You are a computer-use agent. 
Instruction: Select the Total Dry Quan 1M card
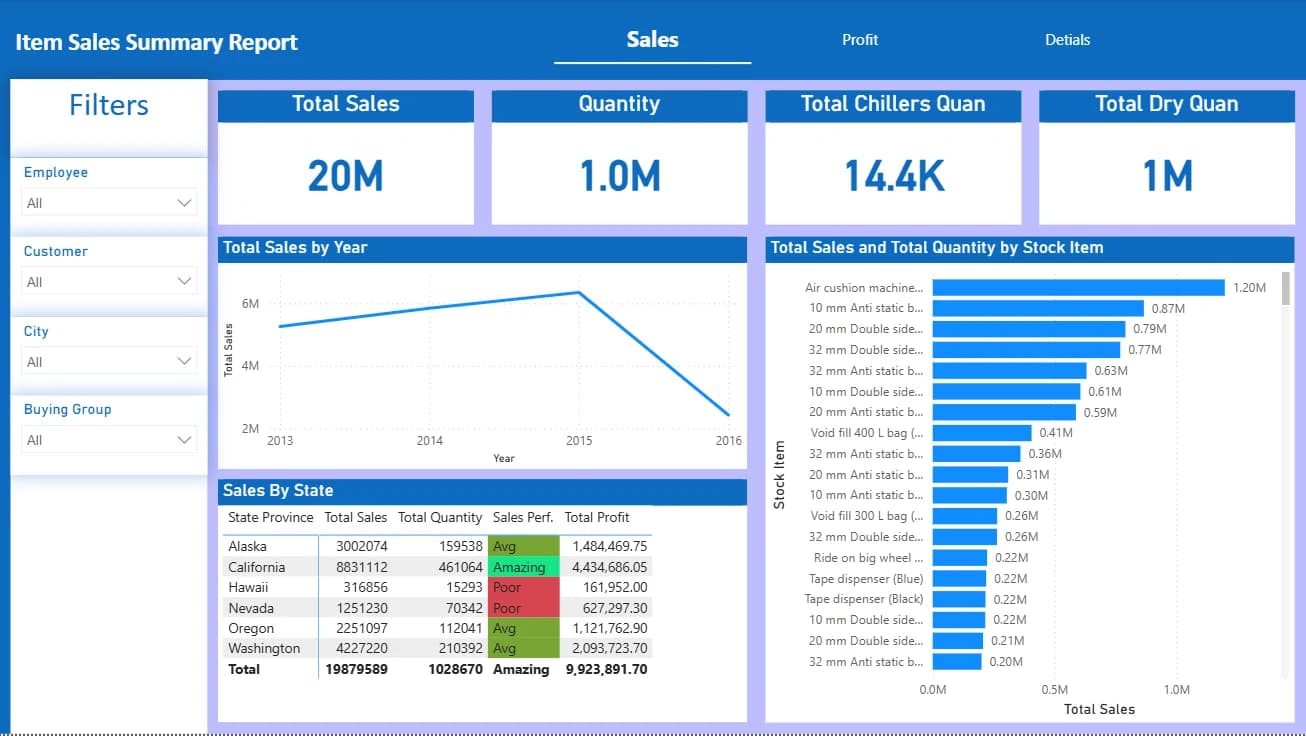click(1166, 157)
